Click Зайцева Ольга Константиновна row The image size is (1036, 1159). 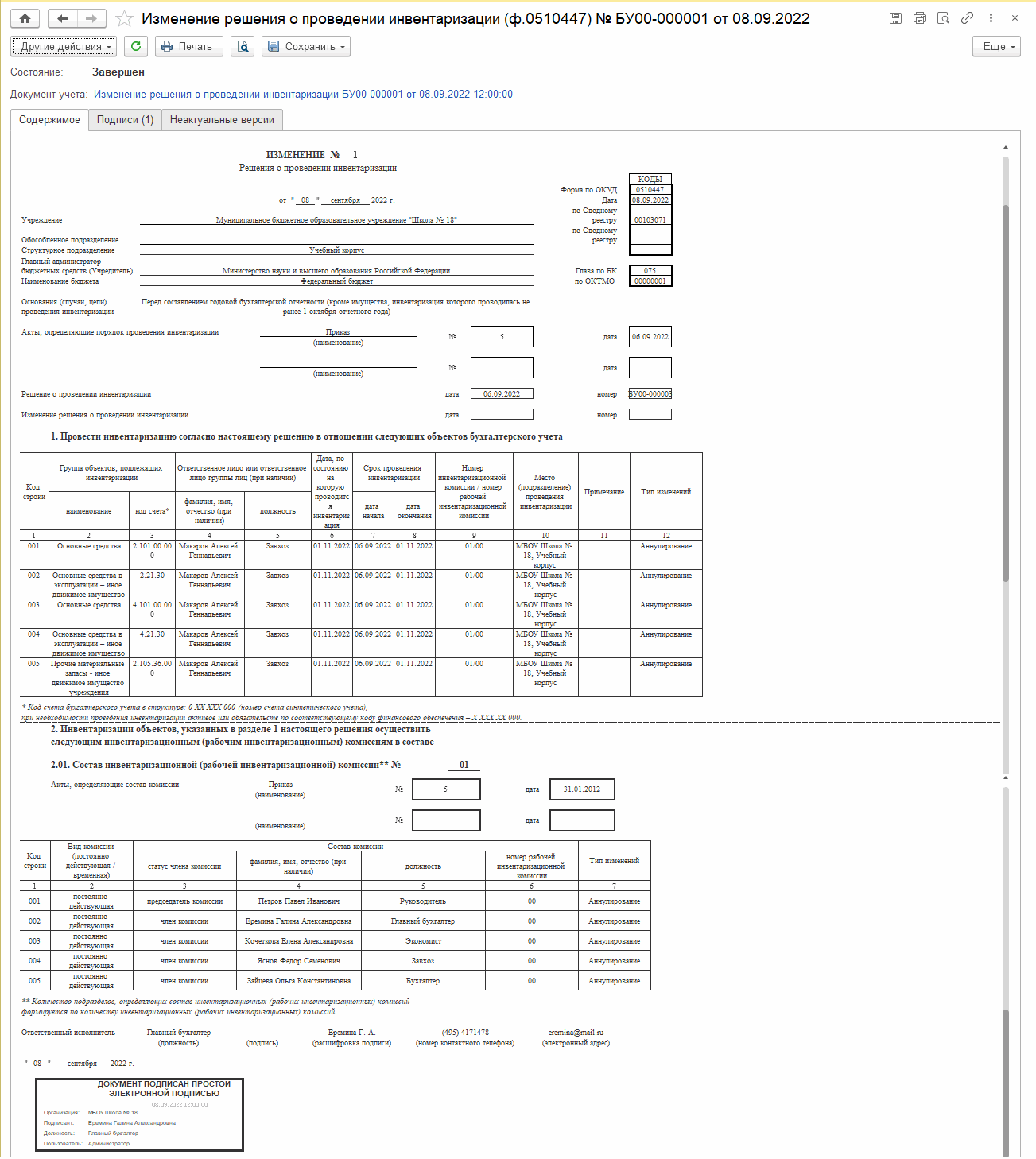point(336,981)
